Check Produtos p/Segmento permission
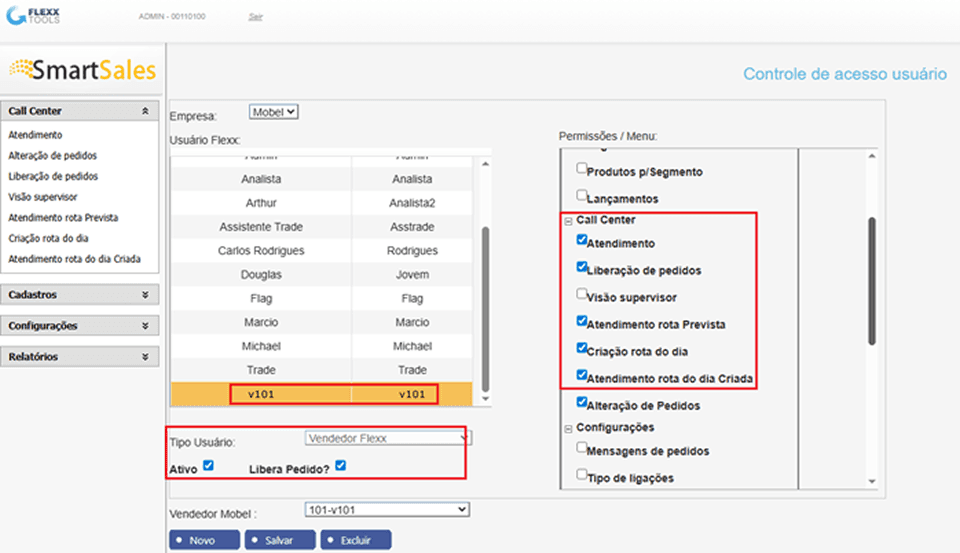Image resolution: width=960 pixels, height=553 pixels. click(x=582, y=168)
